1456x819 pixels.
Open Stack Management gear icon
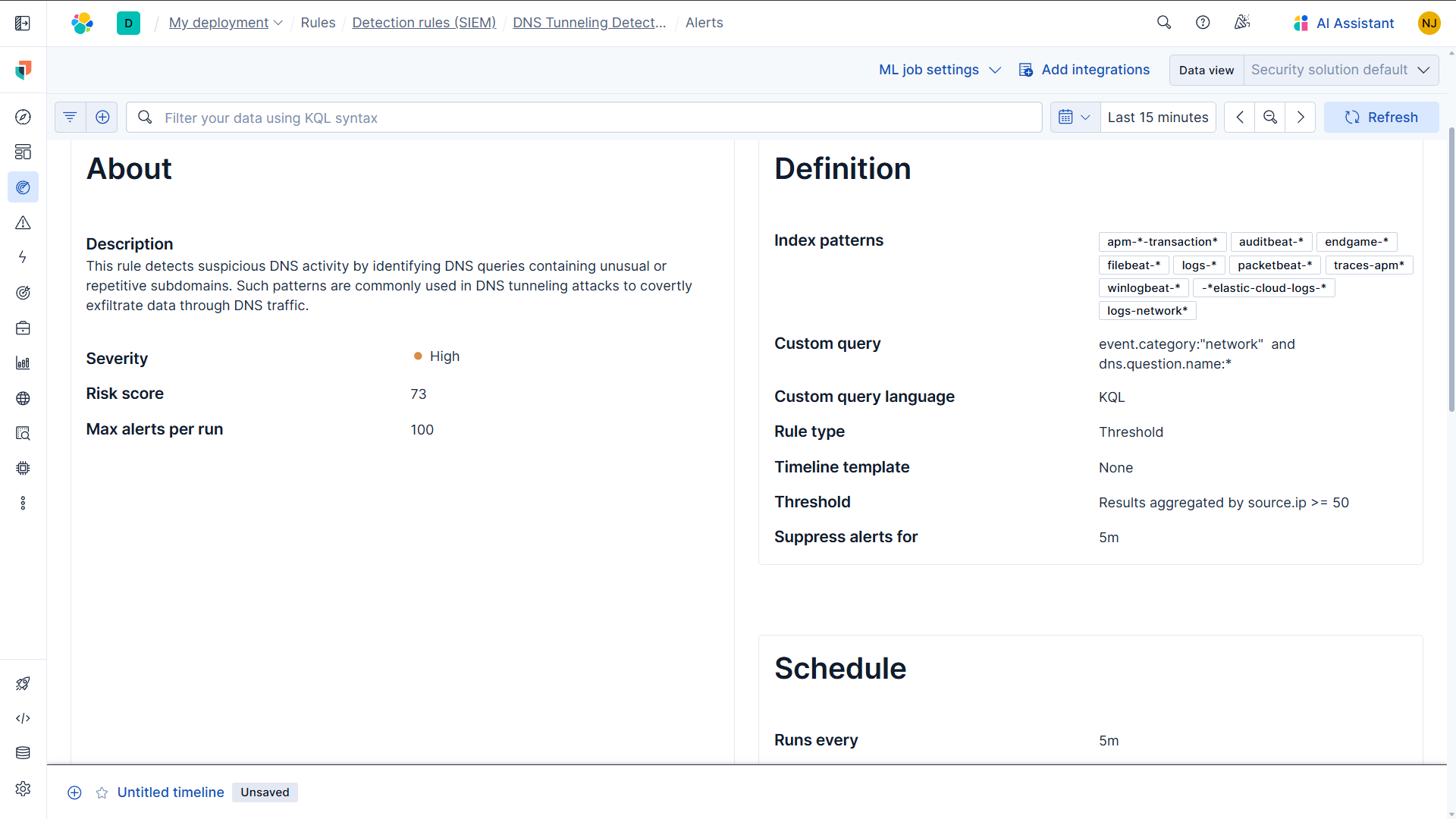tap(24, 789)
